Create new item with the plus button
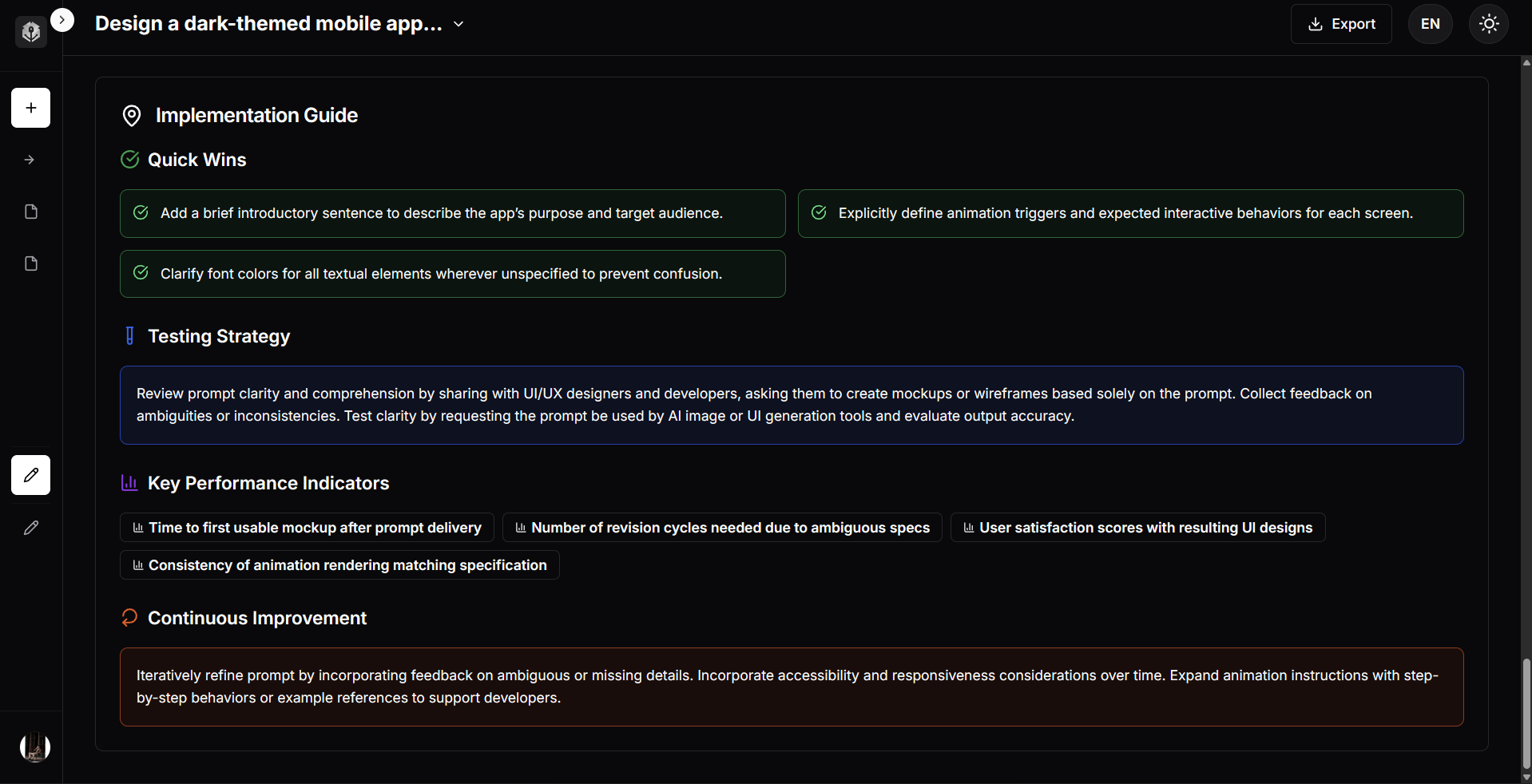Image resolution: width=1532 pixels, height=784 pixels. pos(31,108)
